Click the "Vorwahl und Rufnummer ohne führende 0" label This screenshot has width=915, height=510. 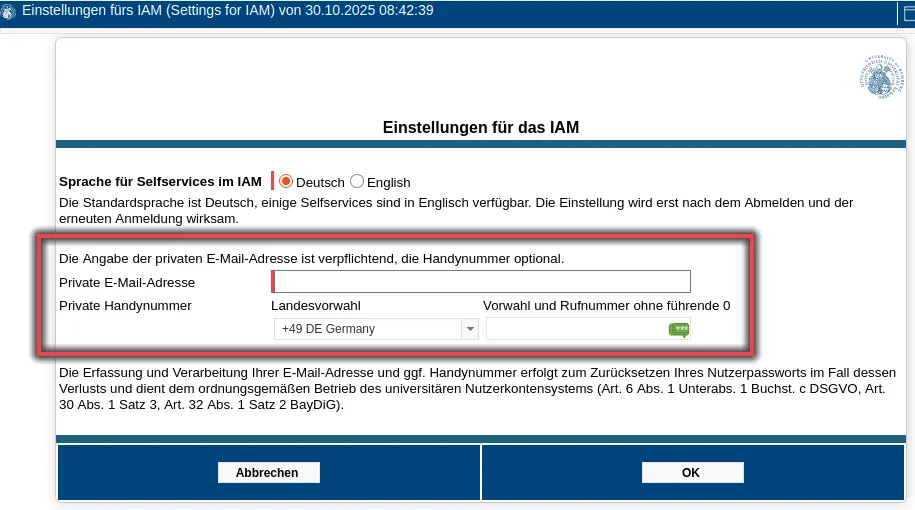[606, 305]
